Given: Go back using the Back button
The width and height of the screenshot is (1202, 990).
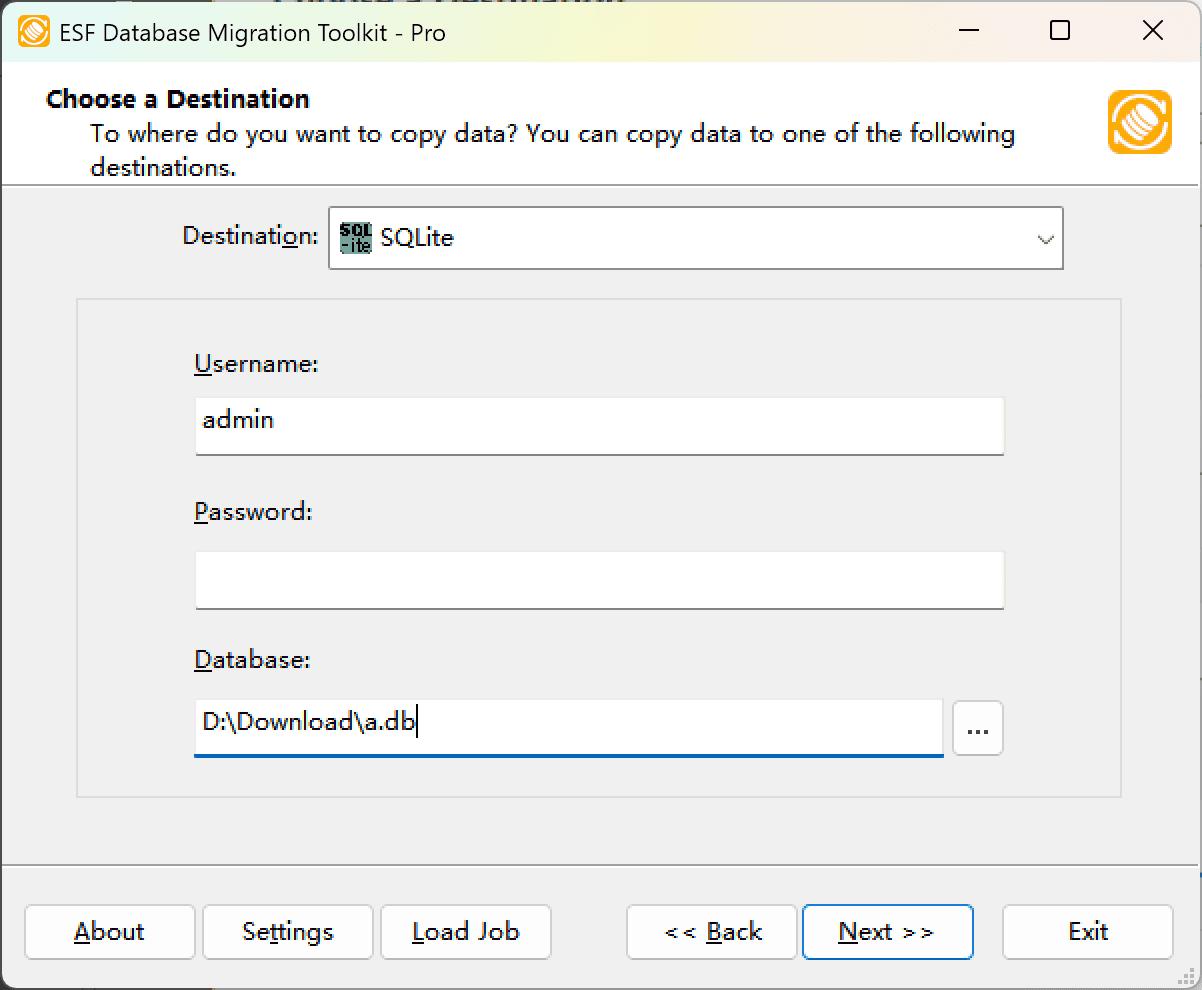Looking at the screenshot, I should tap(711, 931).
